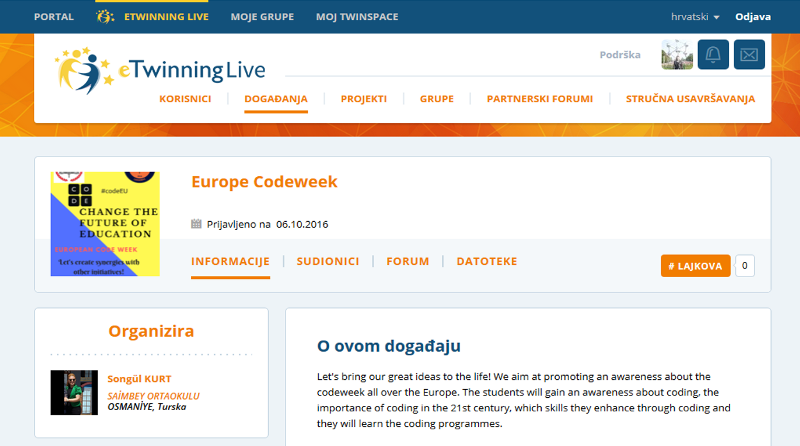
Task: Open the DOGAĐANJA navigation item
Action: click(x=276, y=99)
